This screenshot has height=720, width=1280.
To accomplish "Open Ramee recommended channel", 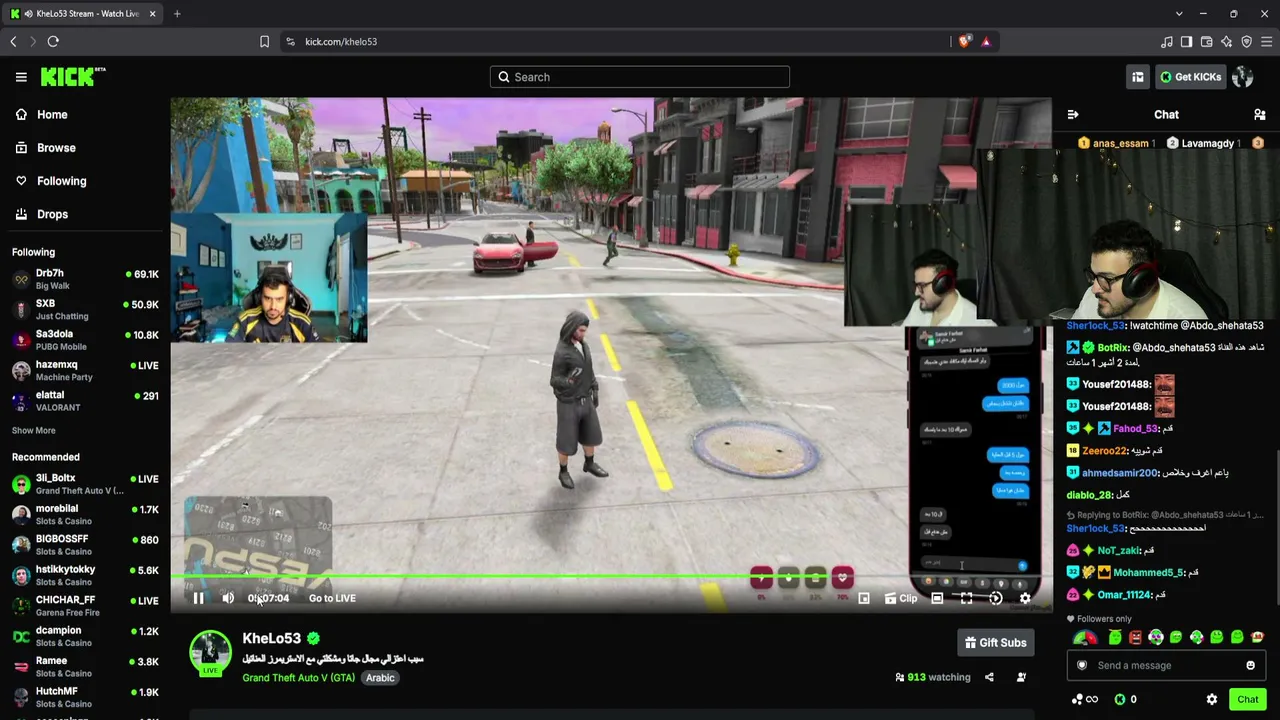I will 85,667.
